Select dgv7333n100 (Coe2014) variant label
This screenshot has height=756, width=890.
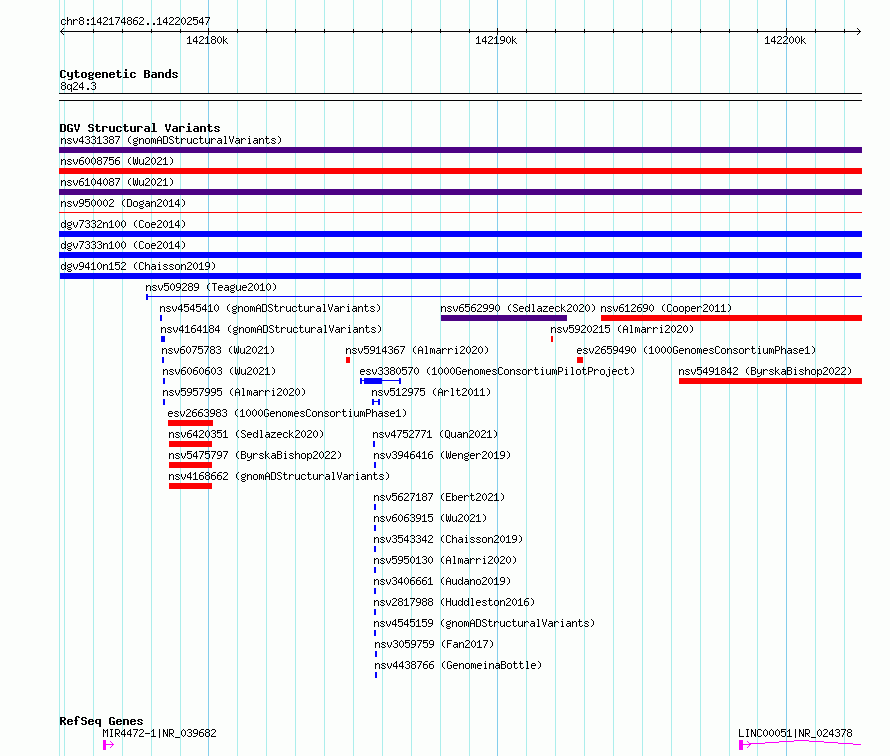click(123, 245)
